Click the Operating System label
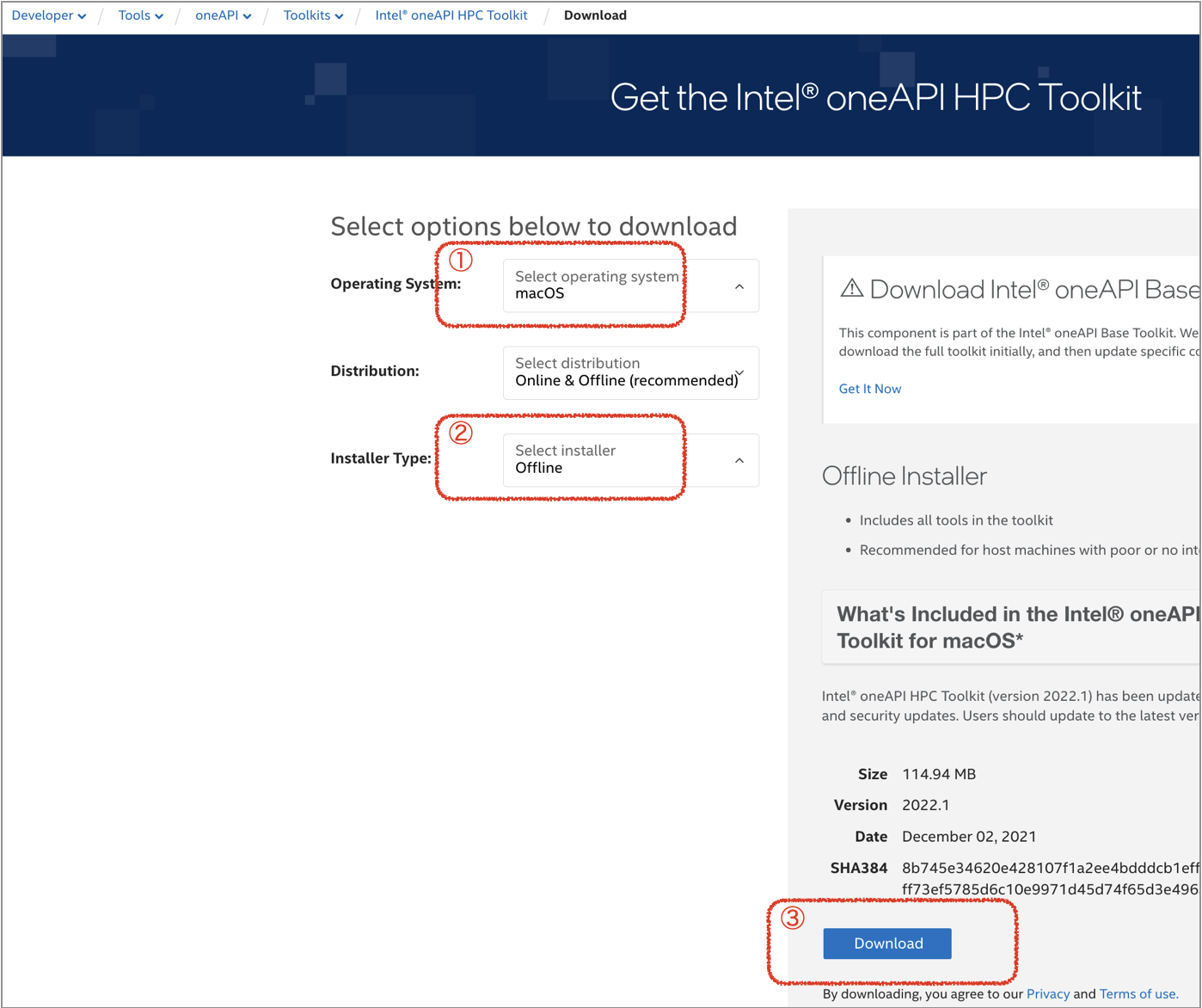This screenshot has width=1202, height=1008. coord(396,284)
